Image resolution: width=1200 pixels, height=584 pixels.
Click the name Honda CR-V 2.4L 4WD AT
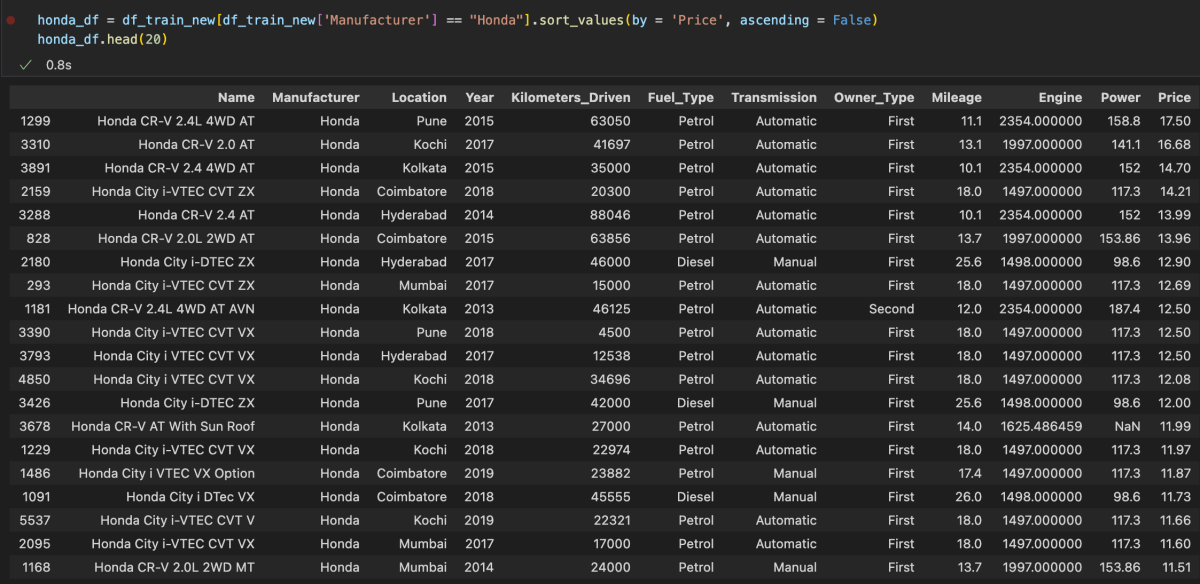(x=176, y=121)
